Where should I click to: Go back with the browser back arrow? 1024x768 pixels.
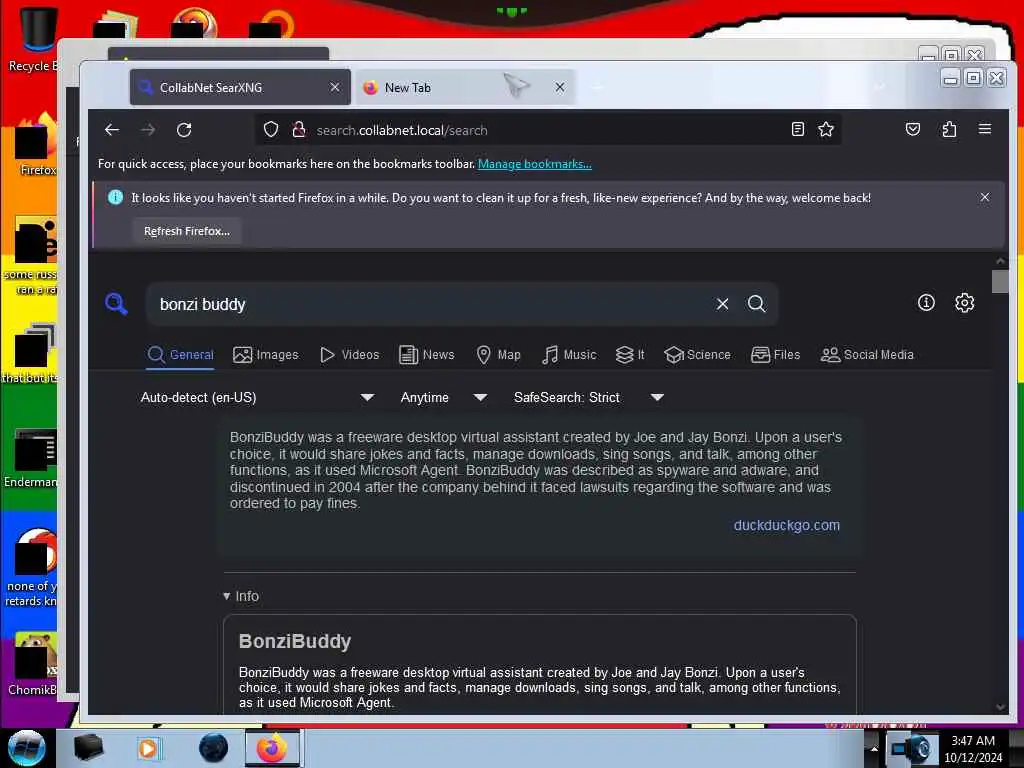112,130
